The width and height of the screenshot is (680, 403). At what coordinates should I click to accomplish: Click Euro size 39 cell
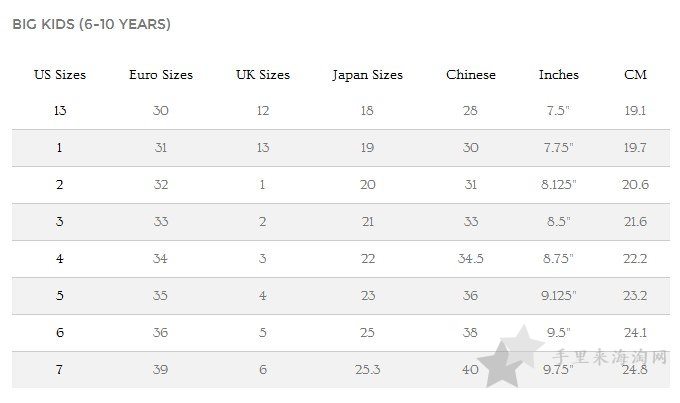coord(160,370)
